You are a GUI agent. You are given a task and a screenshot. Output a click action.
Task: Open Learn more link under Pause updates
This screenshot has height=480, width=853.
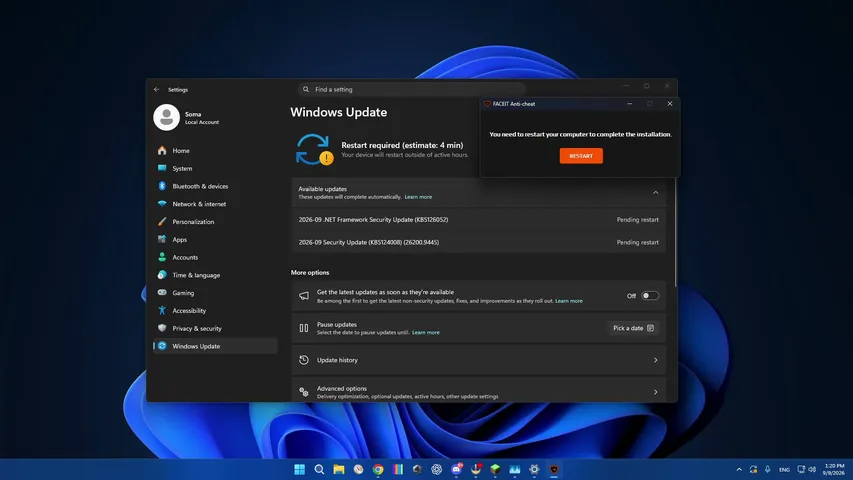click(425, 333)
